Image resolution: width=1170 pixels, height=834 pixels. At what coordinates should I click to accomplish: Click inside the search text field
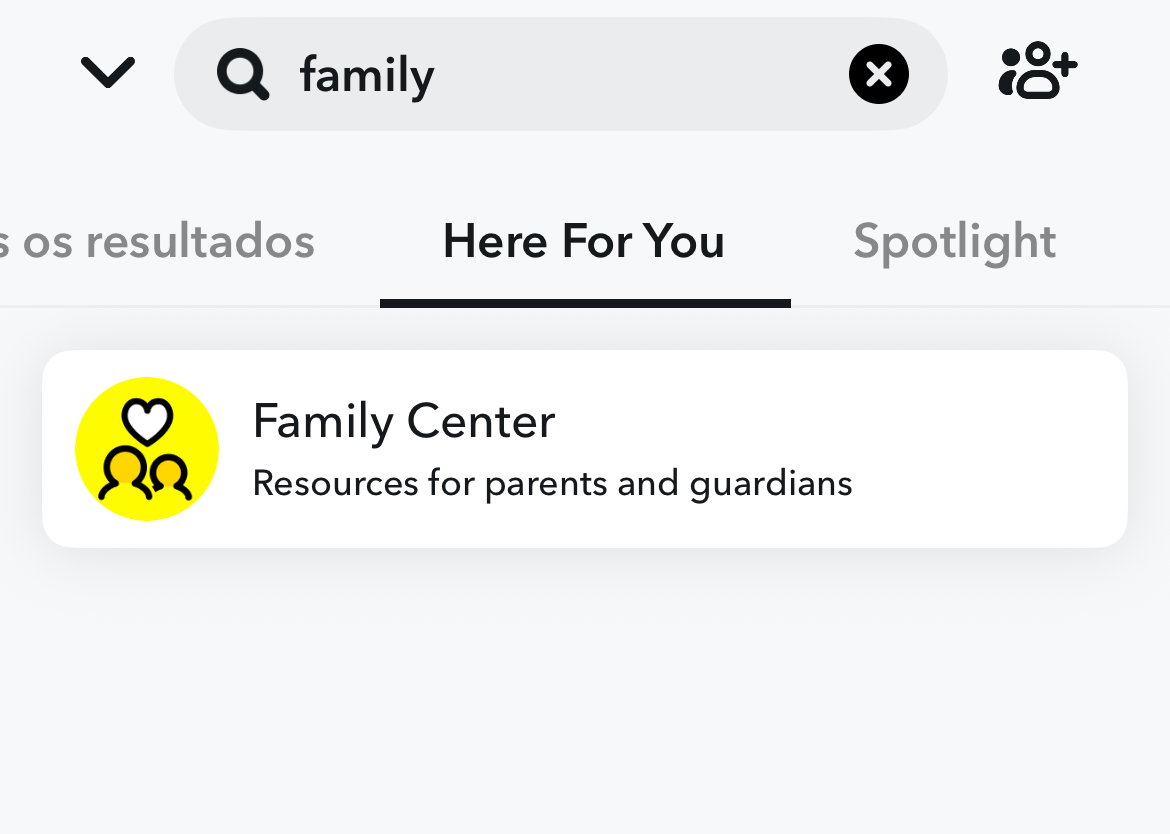560,73
